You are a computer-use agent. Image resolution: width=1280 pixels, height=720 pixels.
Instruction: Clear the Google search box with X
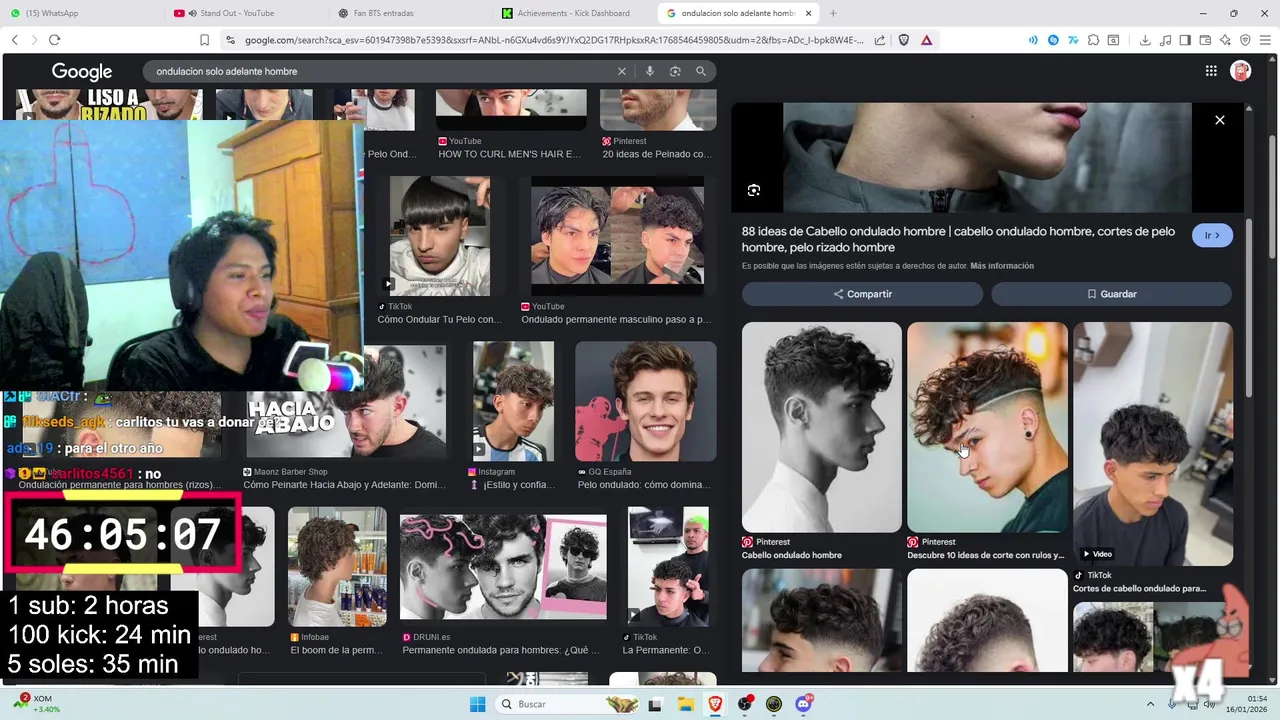pos(622,71)
